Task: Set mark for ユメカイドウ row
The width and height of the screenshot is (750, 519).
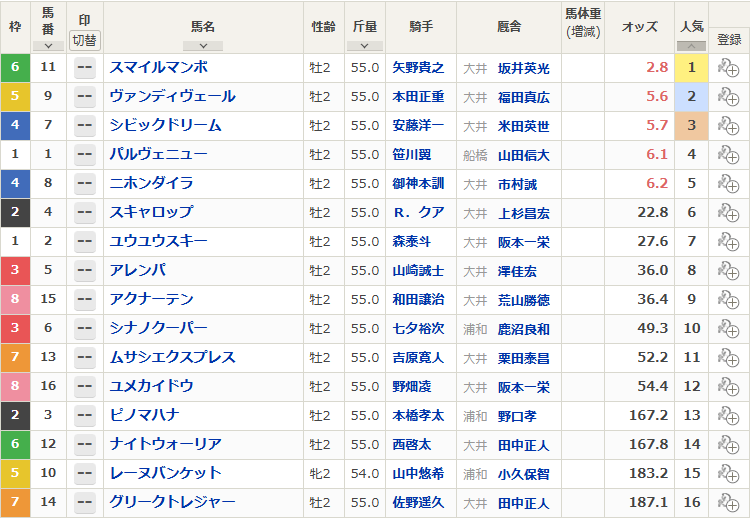Action: (x=85, y=386)
